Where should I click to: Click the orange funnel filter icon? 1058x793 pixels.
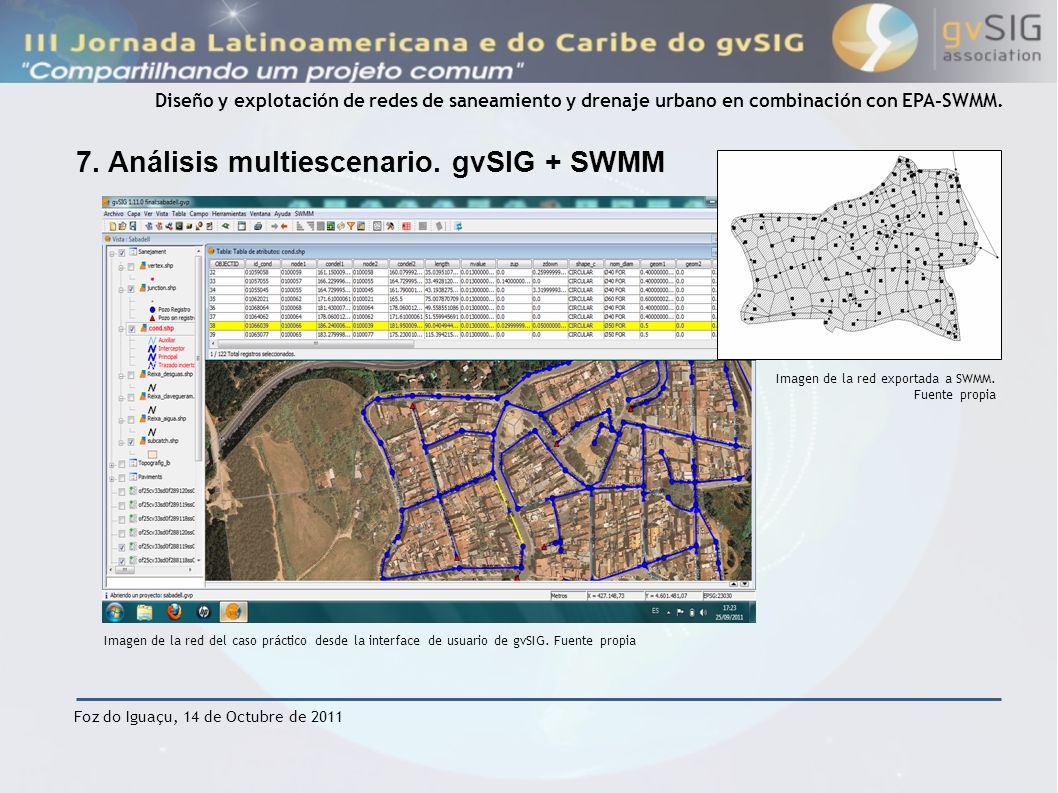tap(351, 226)
